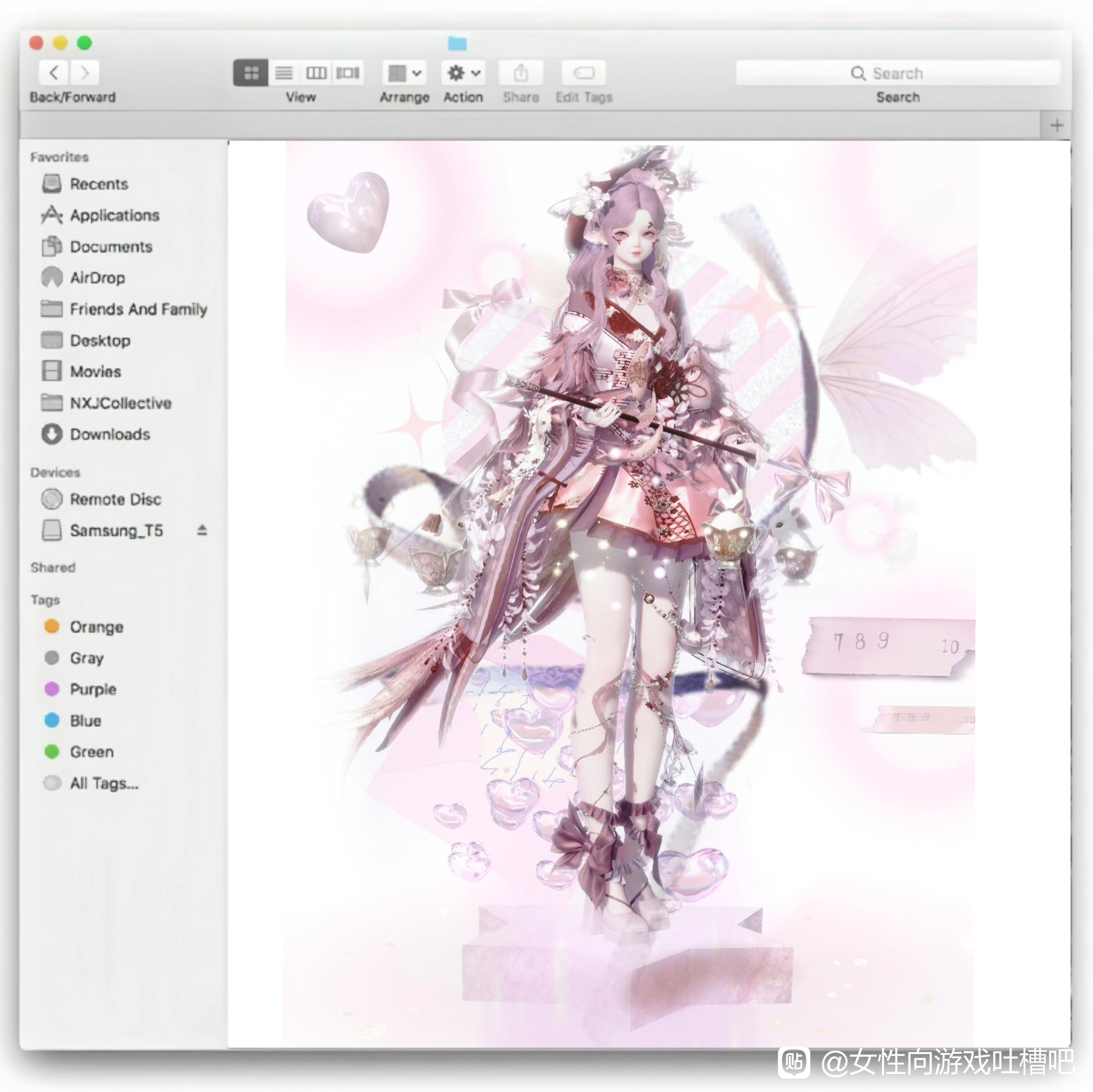The image size is (1093, 1092).
Task: Filter by Gray tag
Action: (x=74, y=658)
